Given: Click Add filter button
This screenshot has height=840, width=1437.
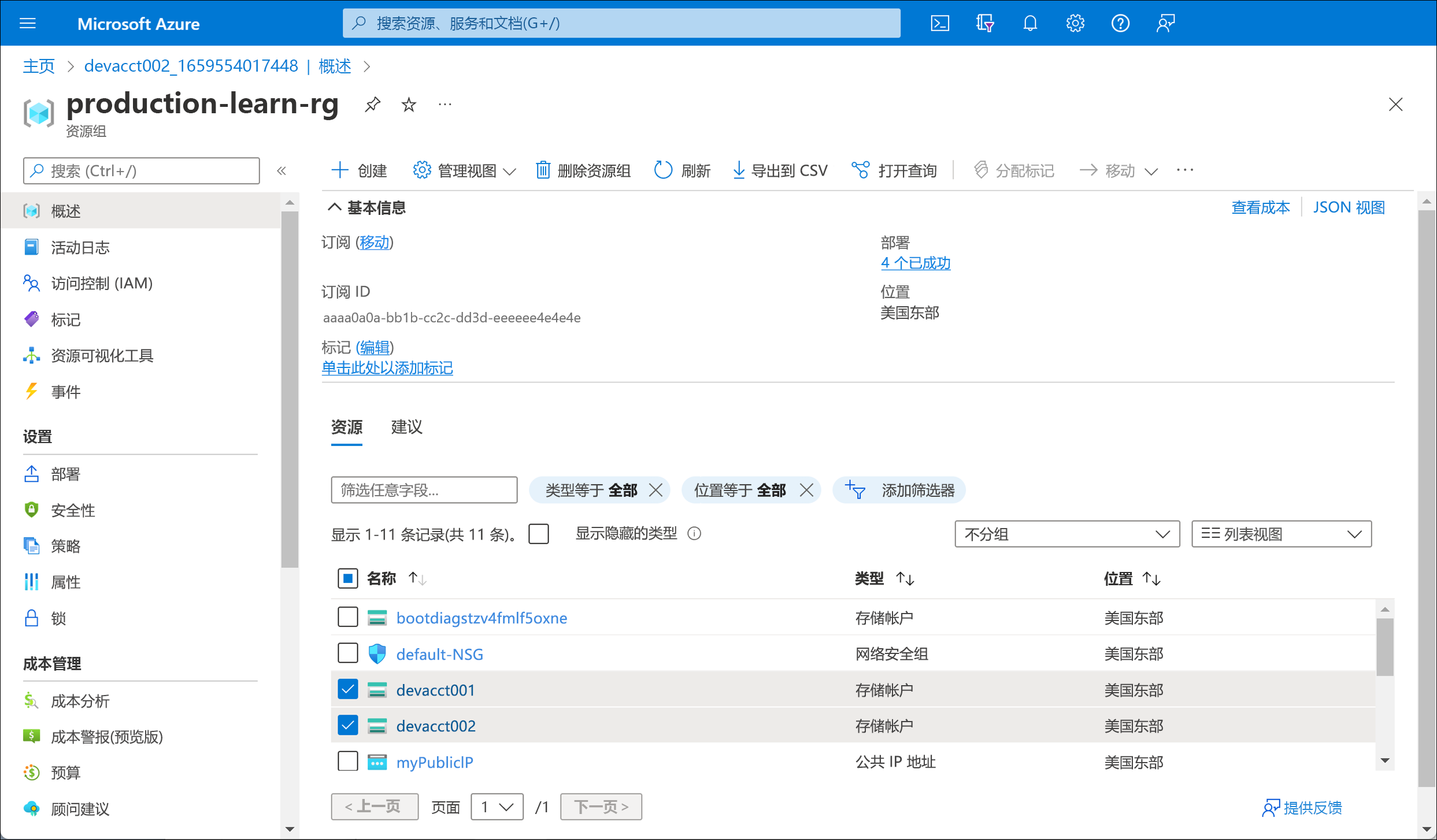Looking at the screenshot, I should [x=899, y=490].
